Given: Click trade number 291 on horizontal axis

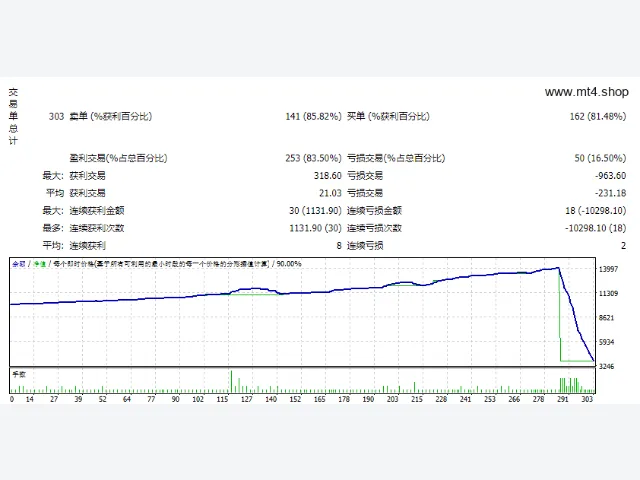Looking at the screenshot, I should pyautogui.click(x=562, y=399).
